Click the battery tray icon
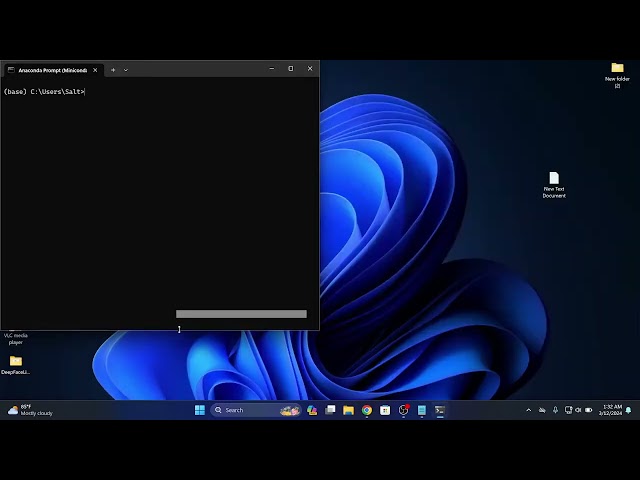640x480 pixels. (589, 410)
